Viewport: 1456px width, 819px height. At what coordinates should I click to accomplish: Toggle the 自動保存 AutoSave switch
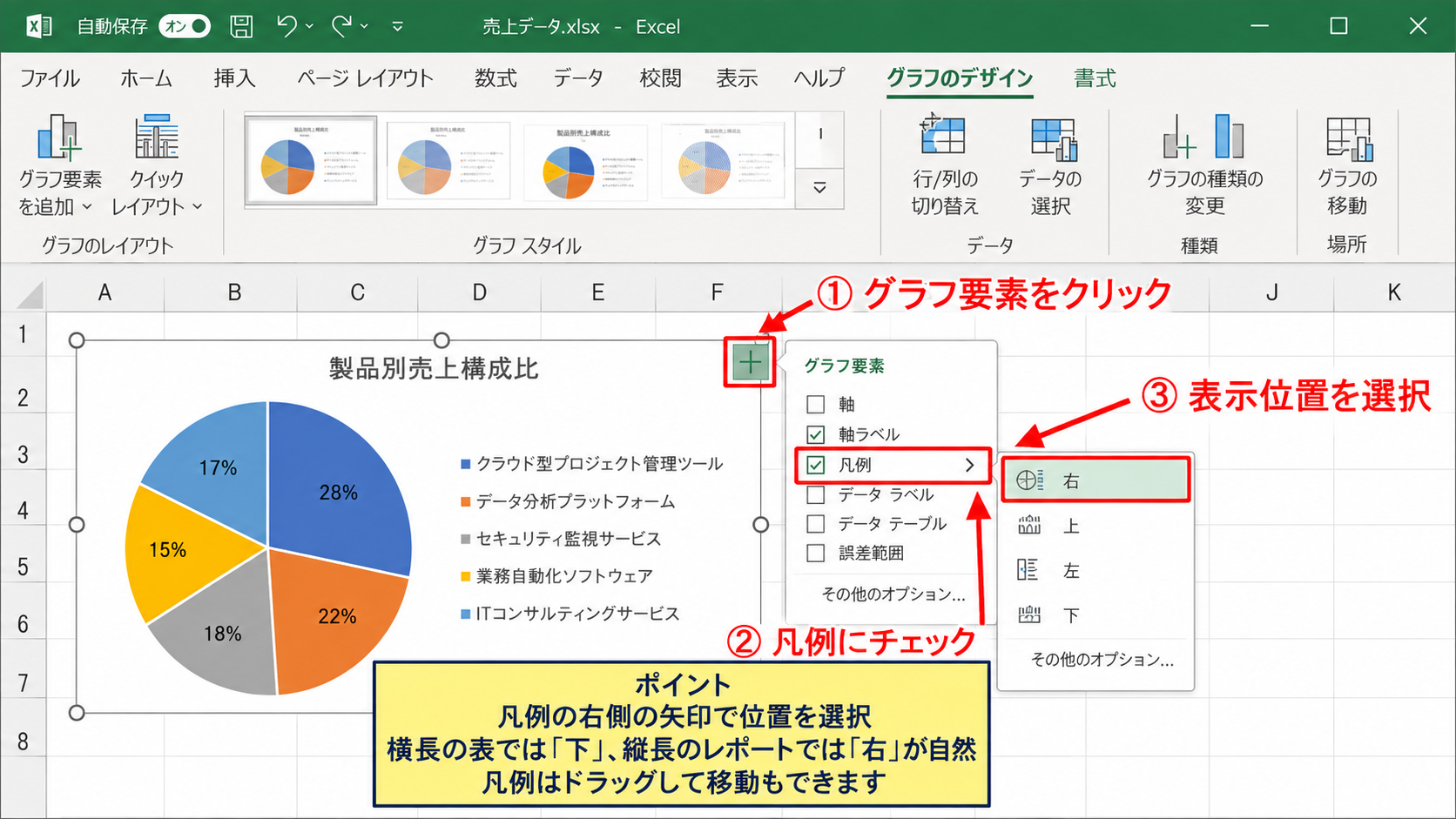coord(185,27)
